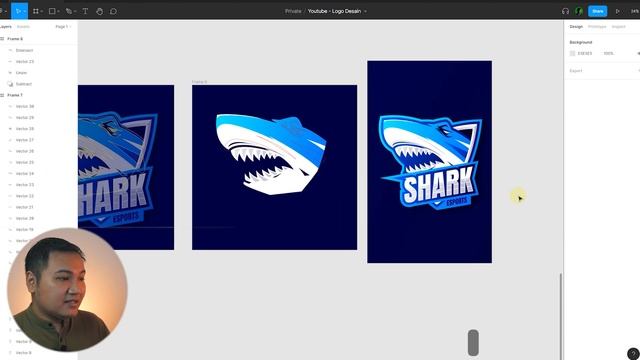This screenshot has height=360, width=640.
Task: Open the shape tools dropdown arrow
Action: [x=58, y=11]
